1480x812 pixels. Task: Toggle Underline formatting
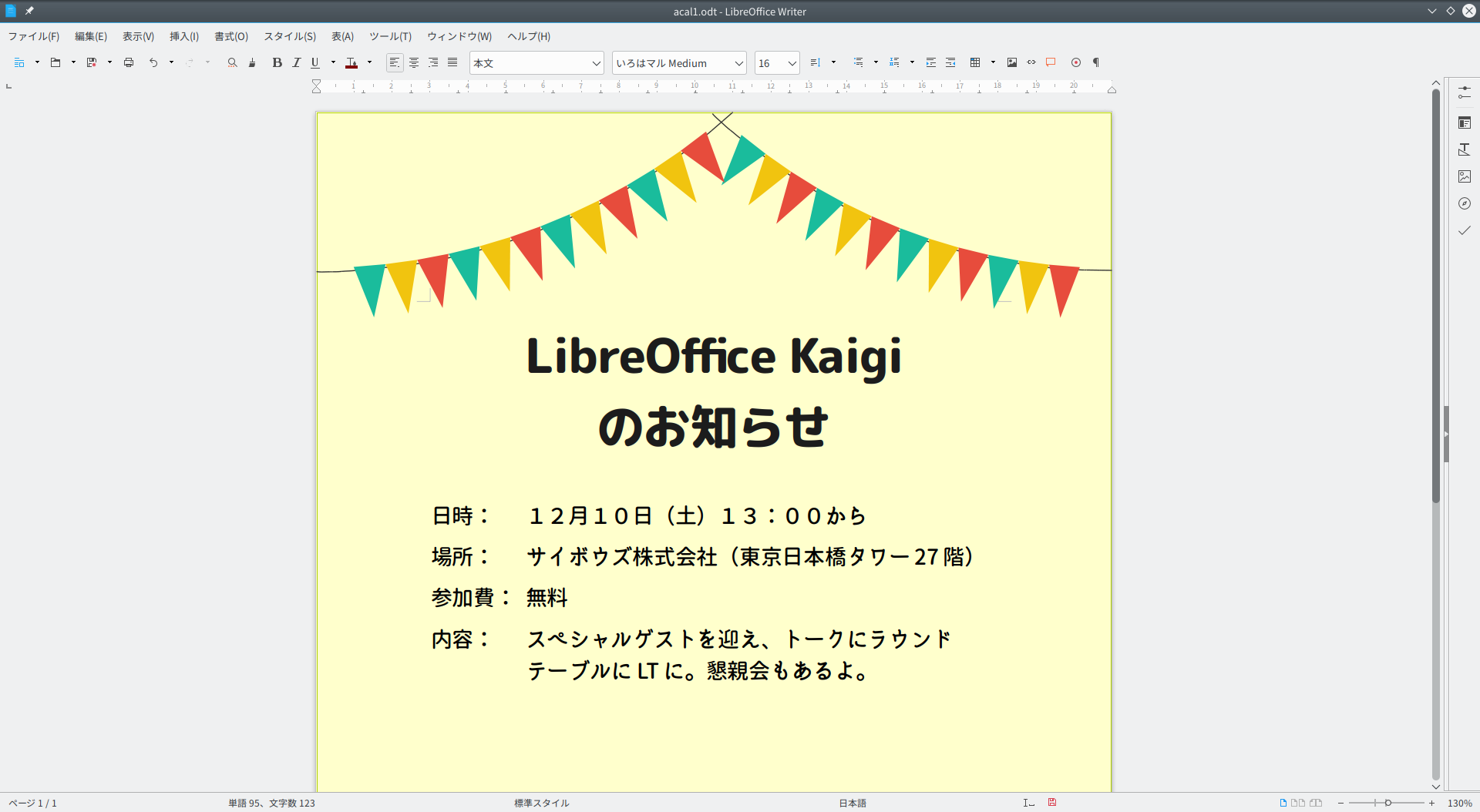coord(315,62)
